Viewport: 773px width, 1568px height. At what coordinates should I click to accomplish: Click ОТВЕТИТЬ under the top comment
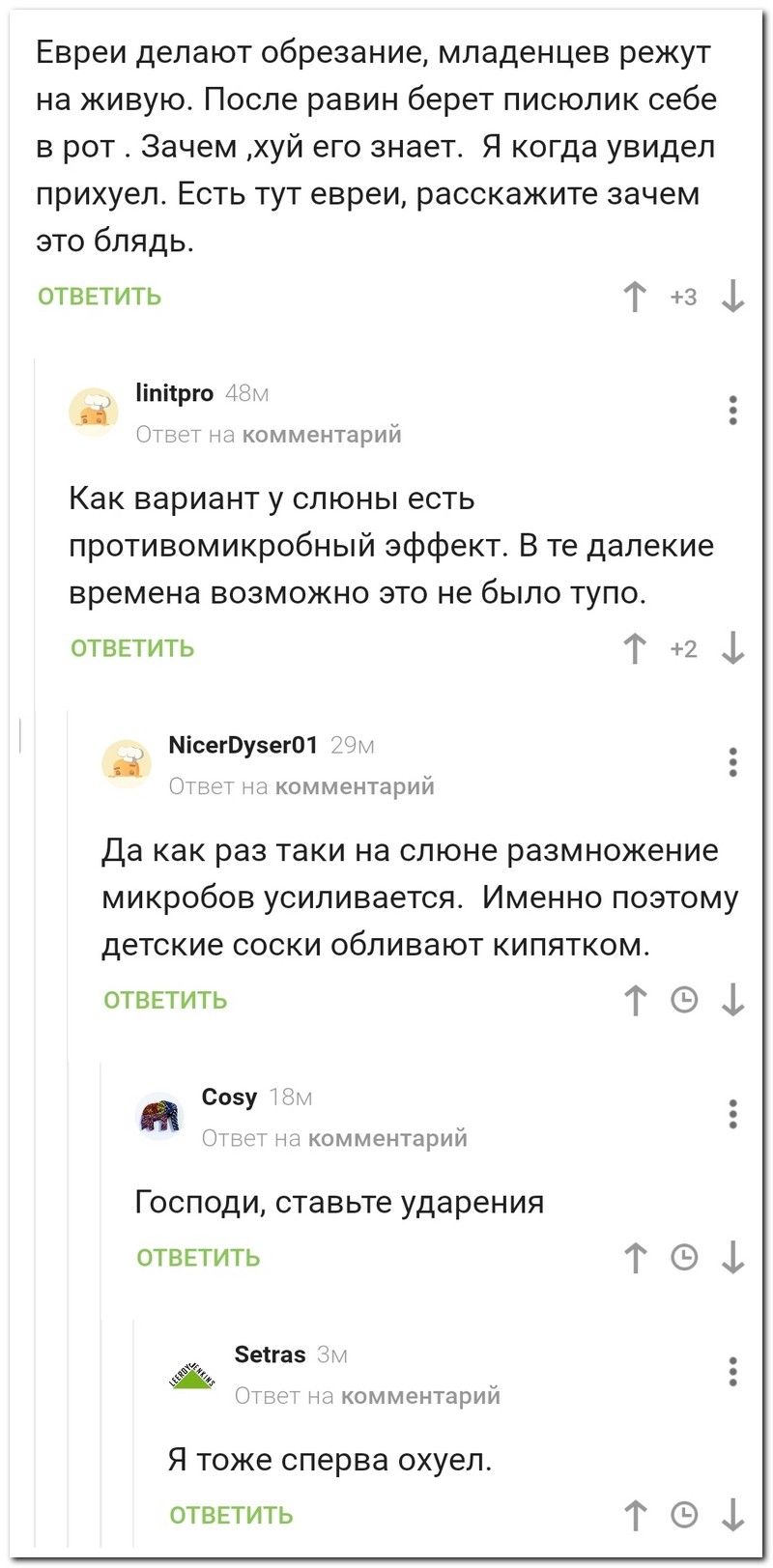pos(100,297)
